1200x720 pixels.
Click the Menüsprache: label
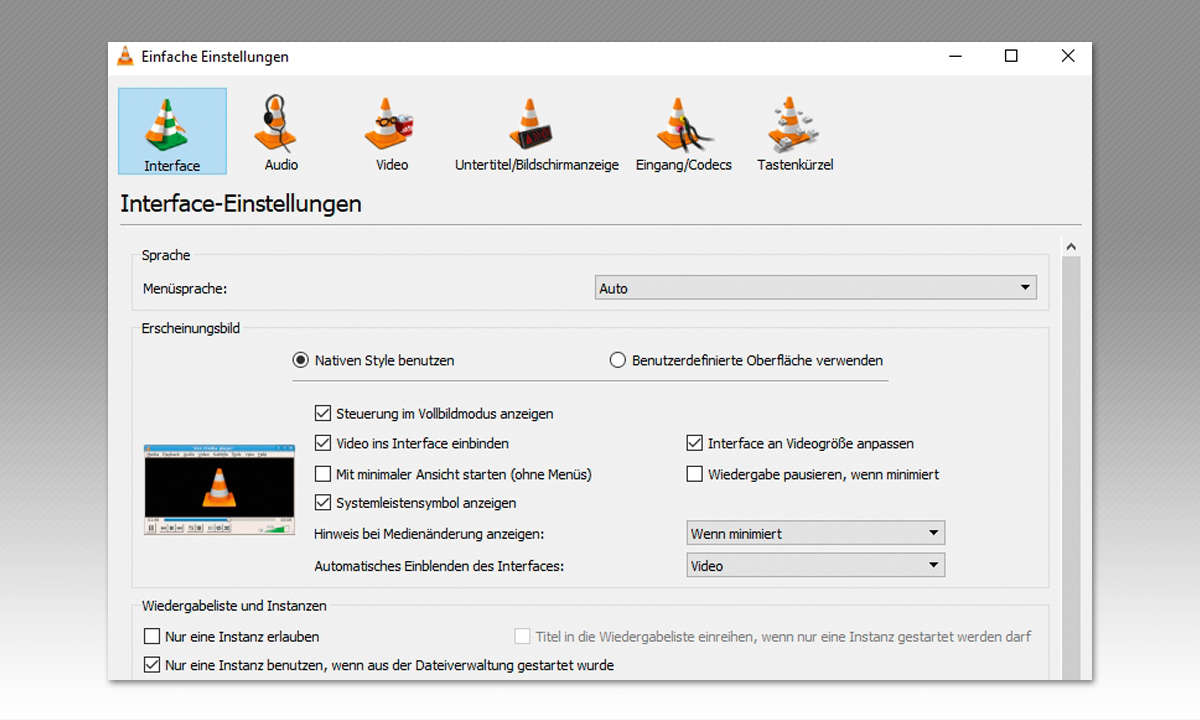click(x=186, y=288)
